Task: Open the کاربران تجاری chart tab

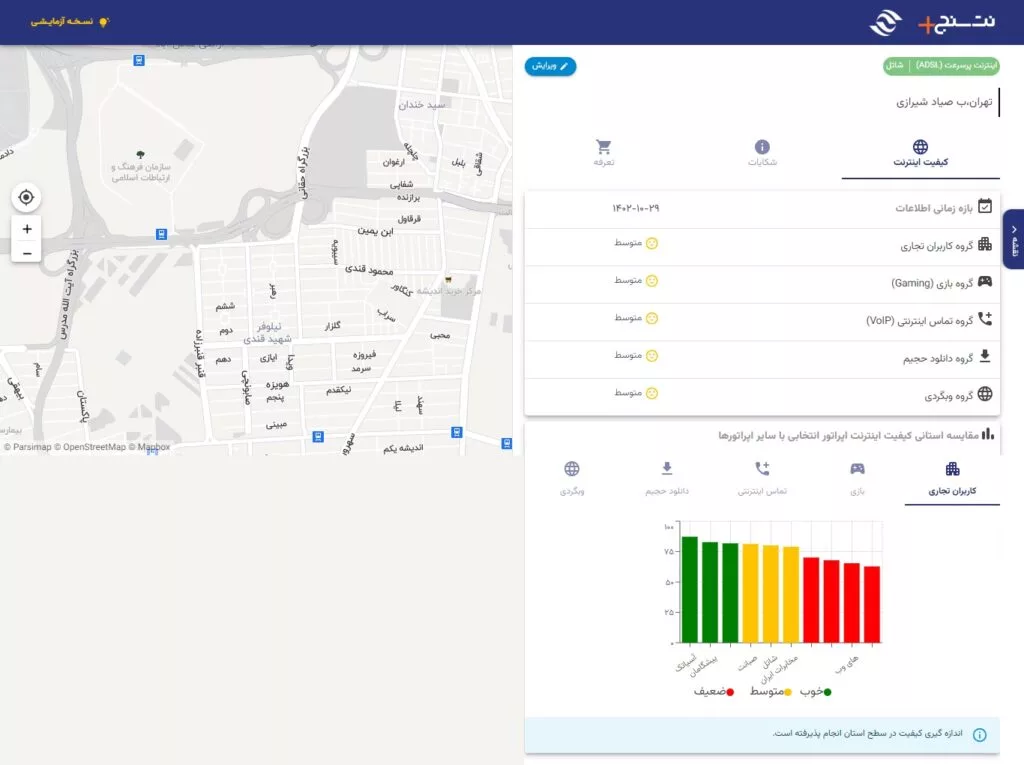Action: coord(952,479)
